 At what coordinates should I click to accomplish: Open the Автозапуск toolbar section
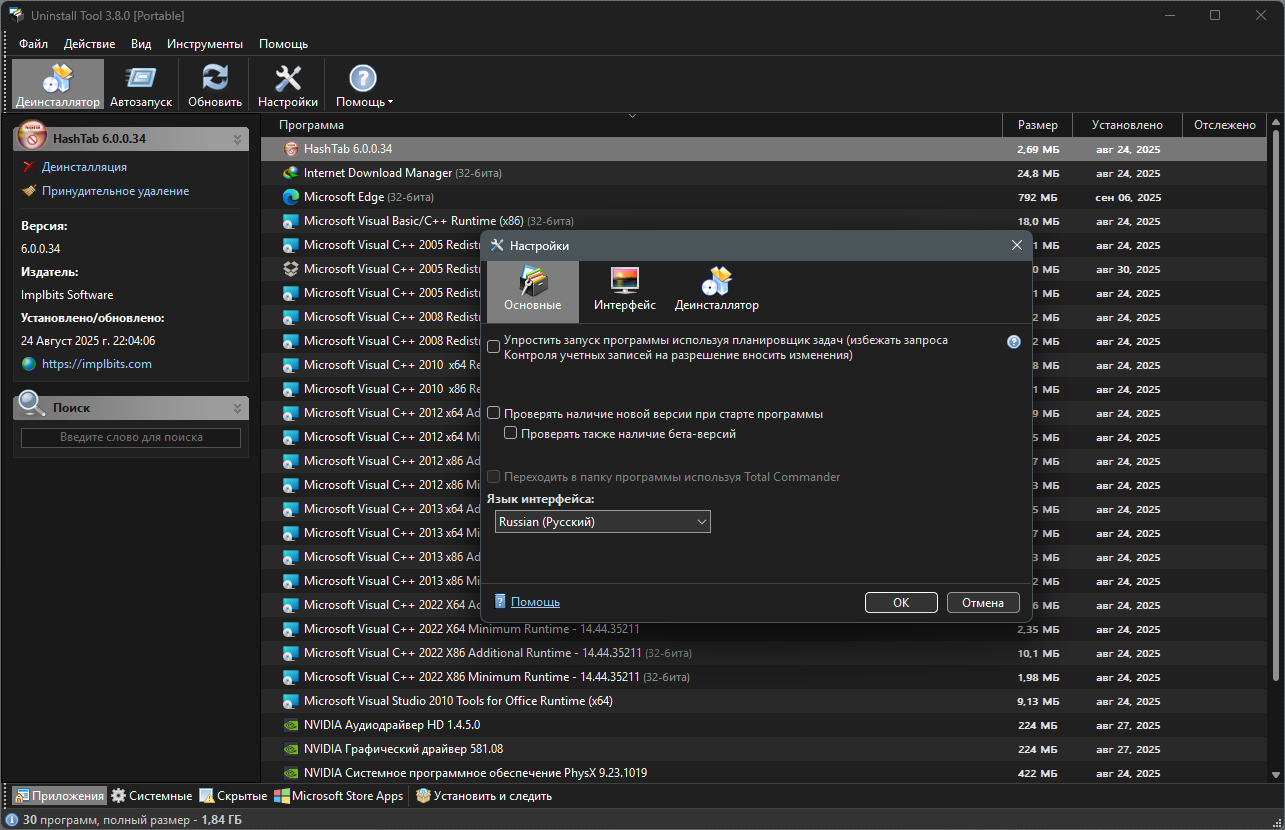pyautogui.click(x=141, y=85)
